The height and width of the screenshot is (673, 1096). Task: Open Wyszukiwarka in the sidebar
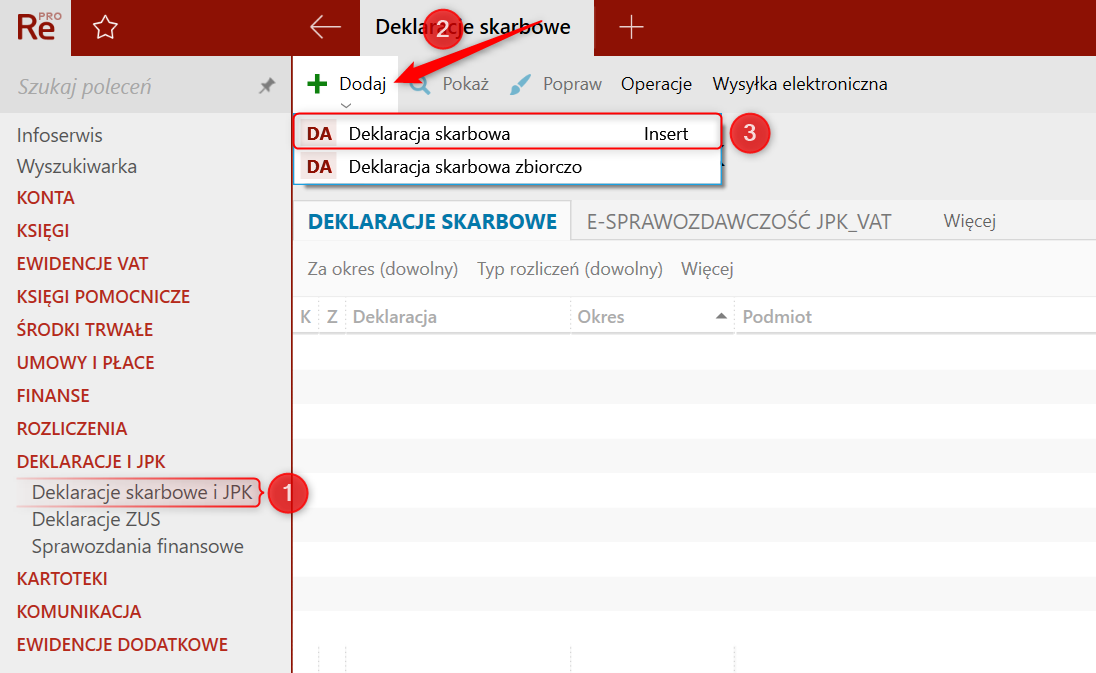[x=77, y=166]
